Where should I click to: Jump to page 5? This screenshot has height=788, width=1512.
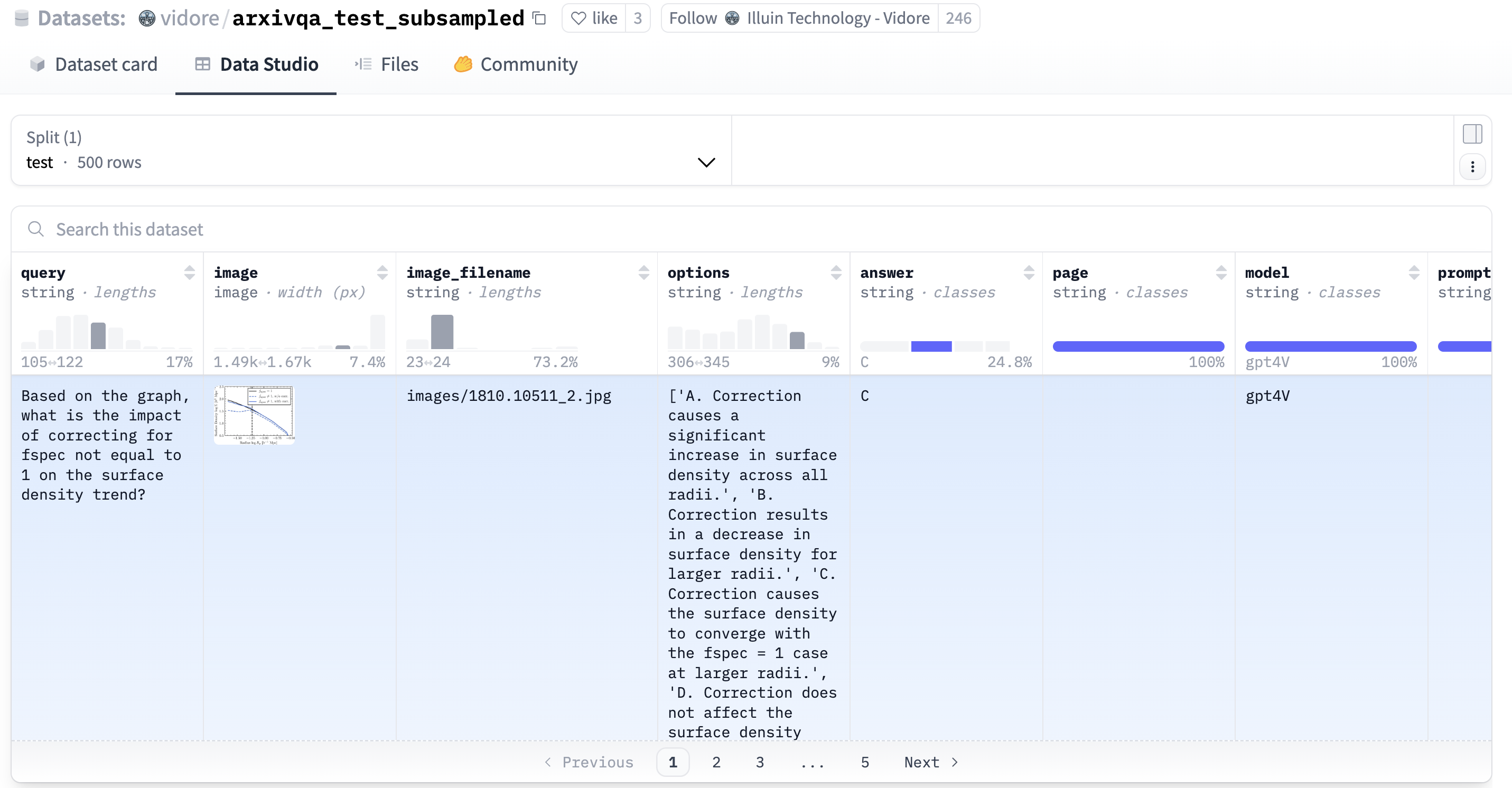[865, 762]
